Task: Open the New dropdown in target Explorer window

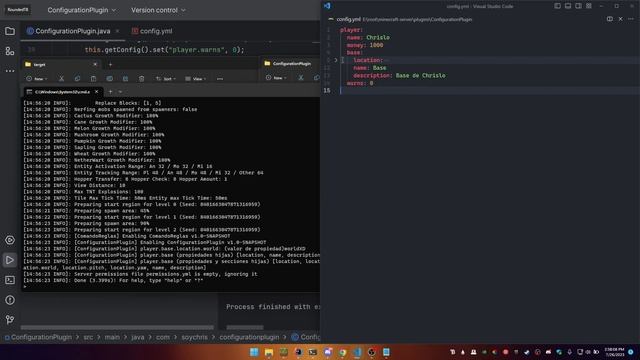Action: [x=37, y=78]
